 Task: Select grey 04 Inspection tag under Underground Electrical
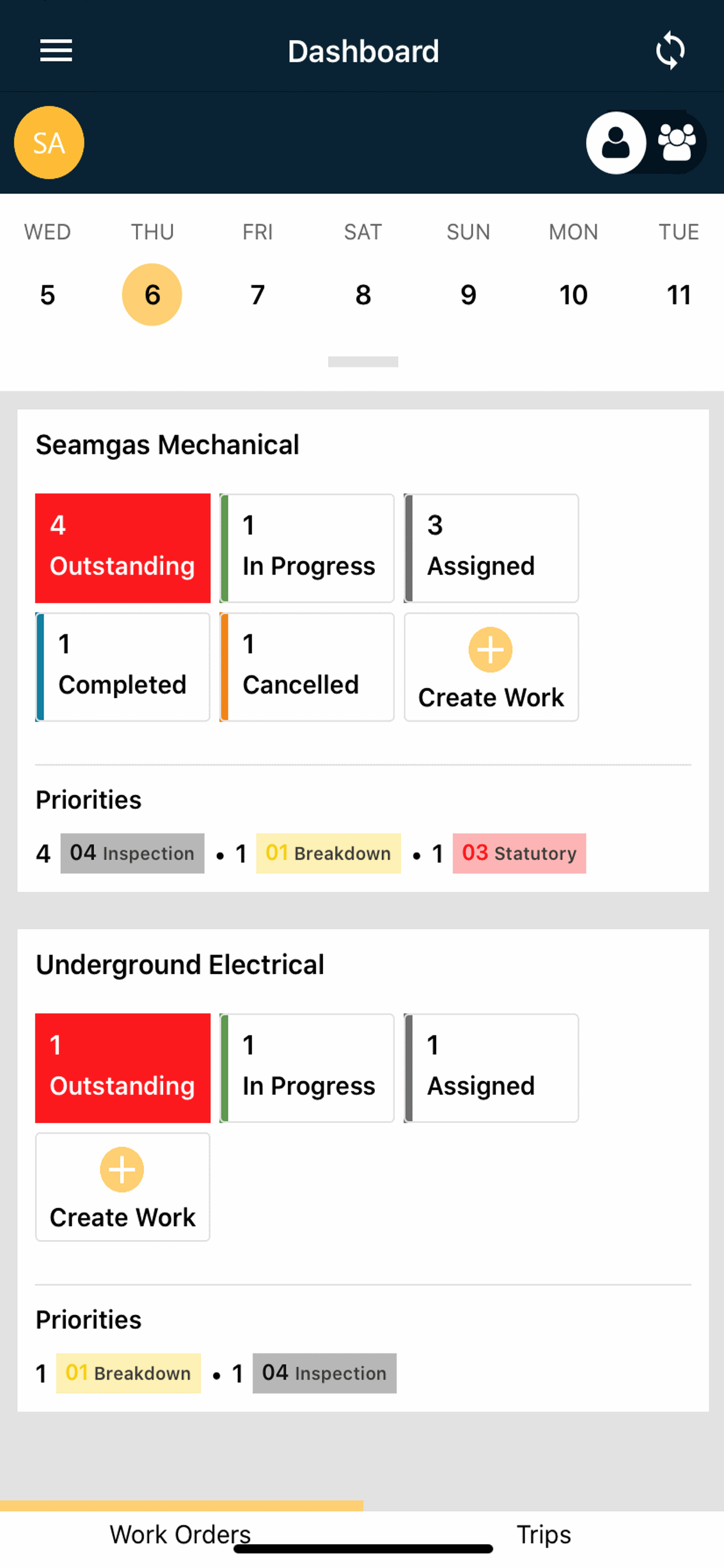(324, 1373)
